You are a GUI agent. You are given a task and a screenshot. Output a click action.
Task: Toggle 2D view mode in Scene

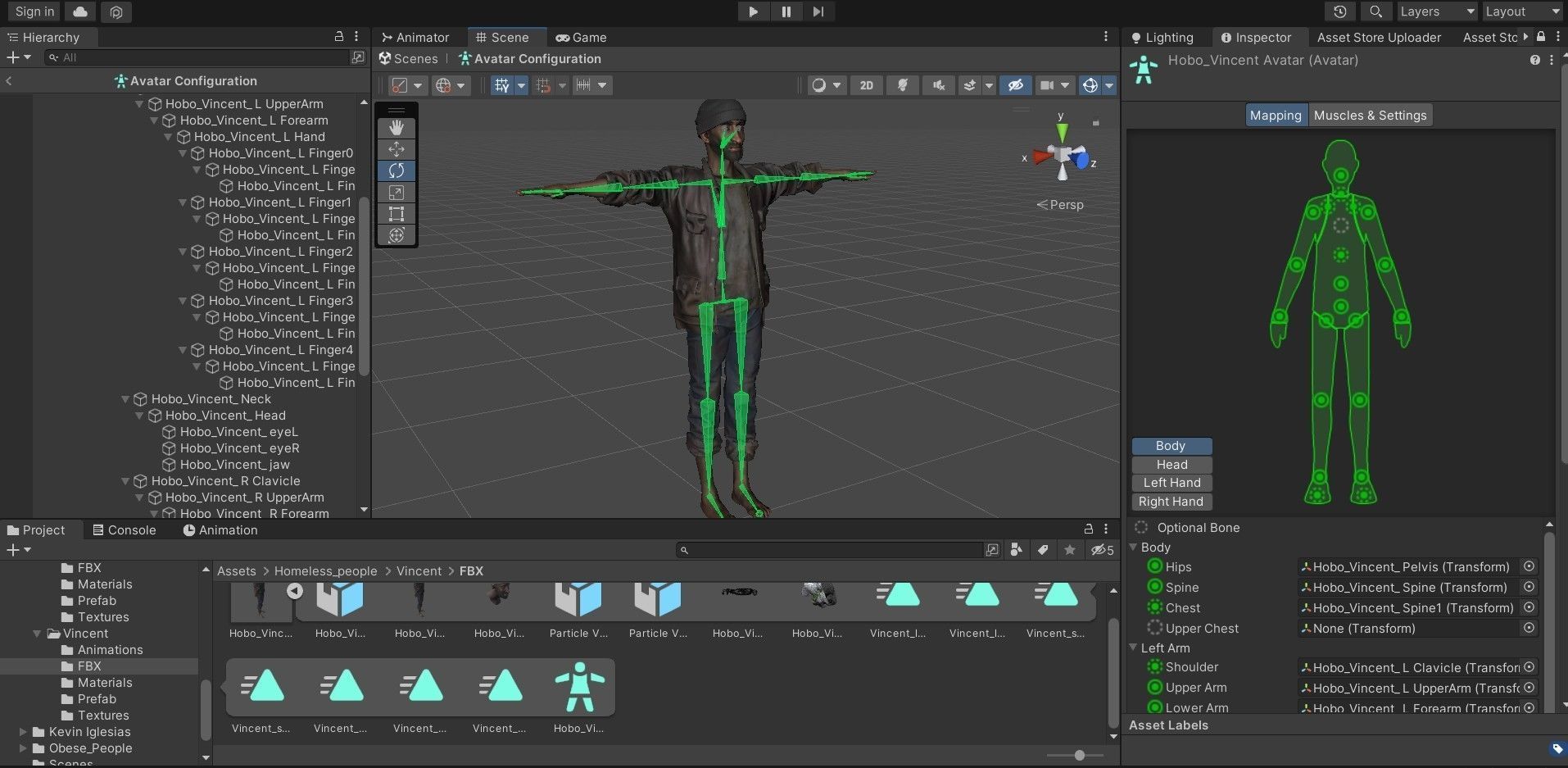866,85
